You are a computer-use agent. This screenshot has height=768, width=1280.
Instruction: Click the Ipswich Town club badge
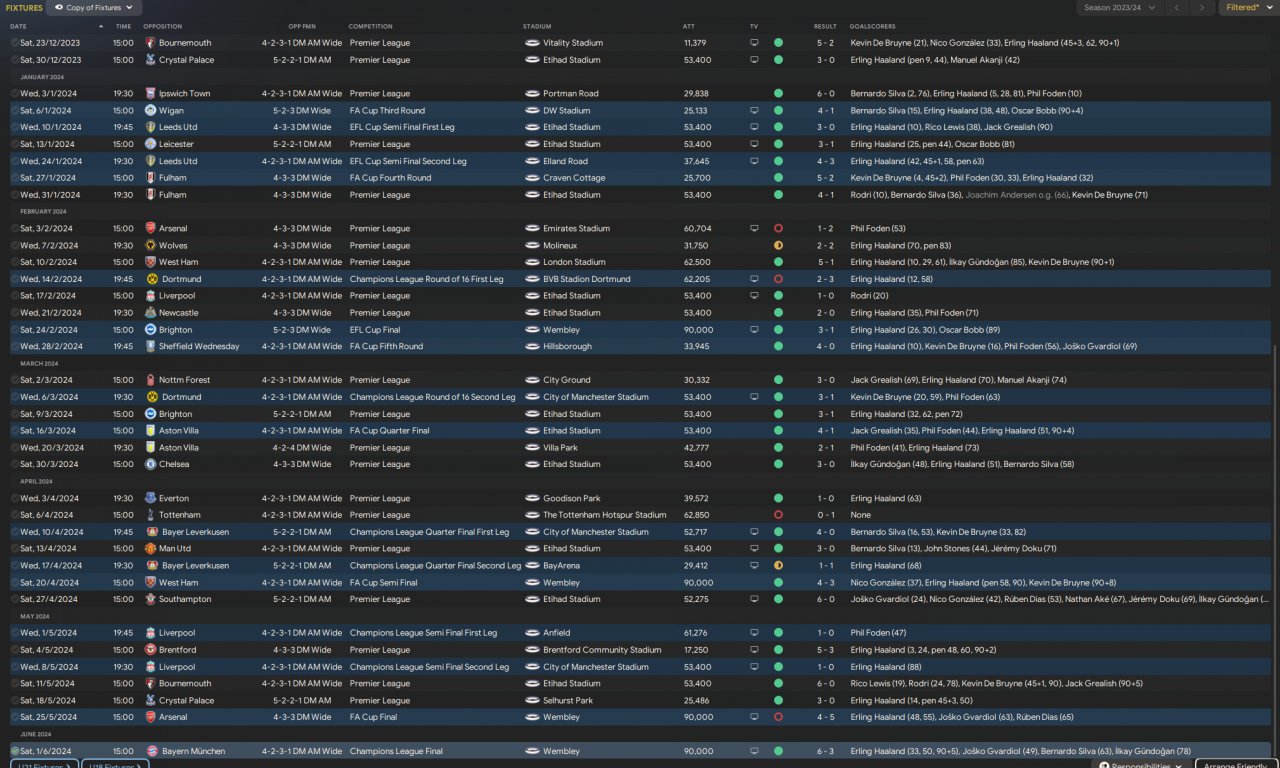coord(152,94)
